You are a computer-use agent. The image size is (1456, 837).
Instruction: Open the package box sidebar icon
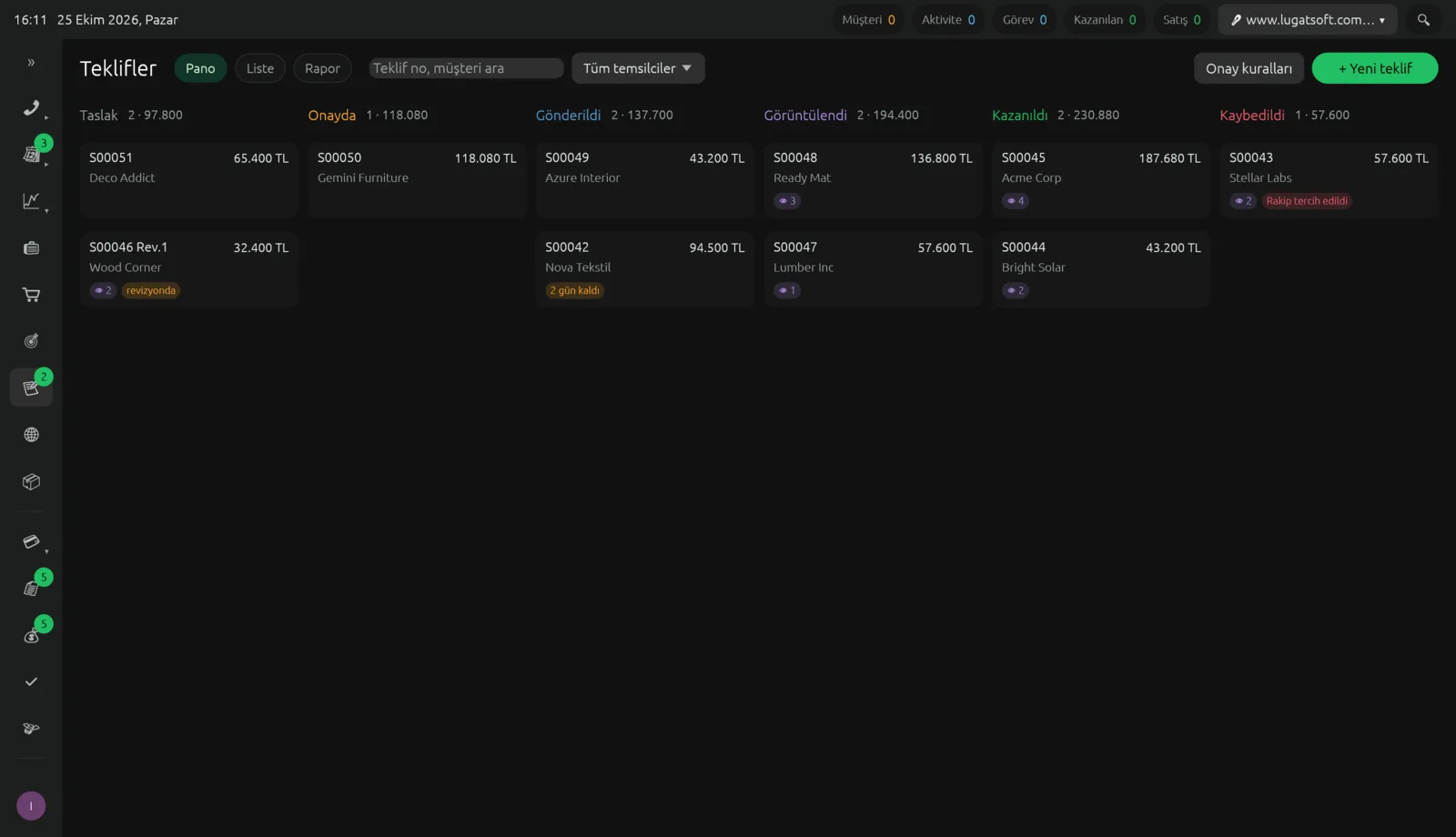[31, 481]
